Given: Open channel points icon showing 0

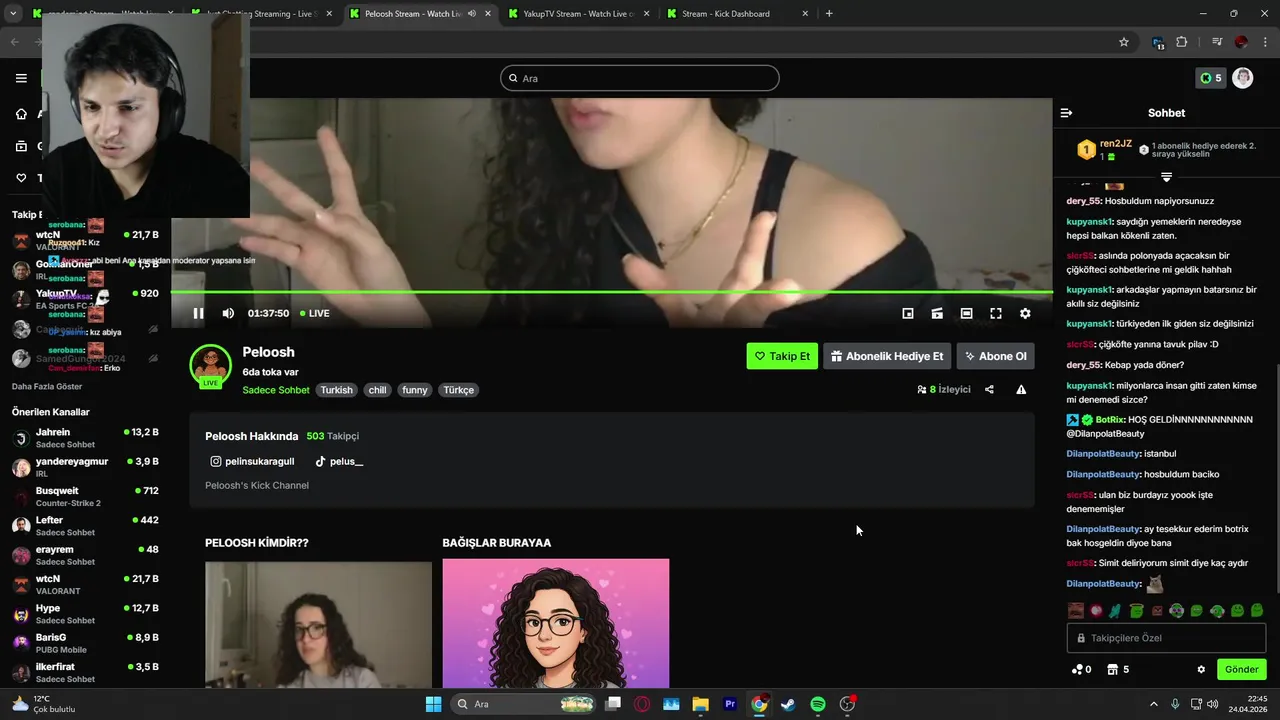Looking at the screenshot, I should point(1081,669).
